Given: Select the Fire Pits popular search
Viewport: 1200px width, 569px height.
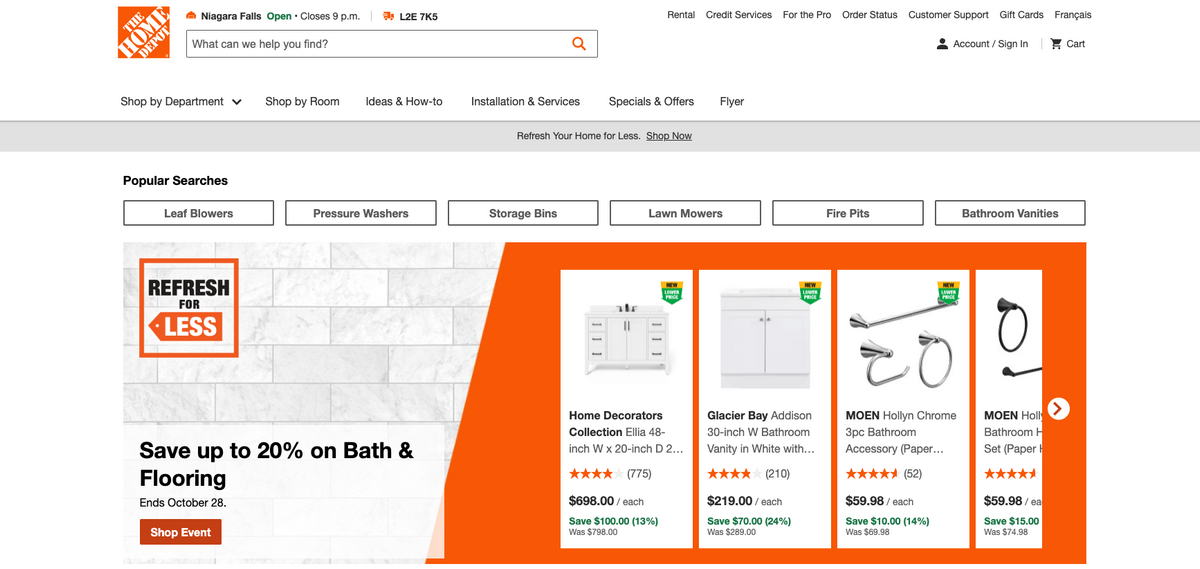Looking at the screenshot, I should 848,213.
